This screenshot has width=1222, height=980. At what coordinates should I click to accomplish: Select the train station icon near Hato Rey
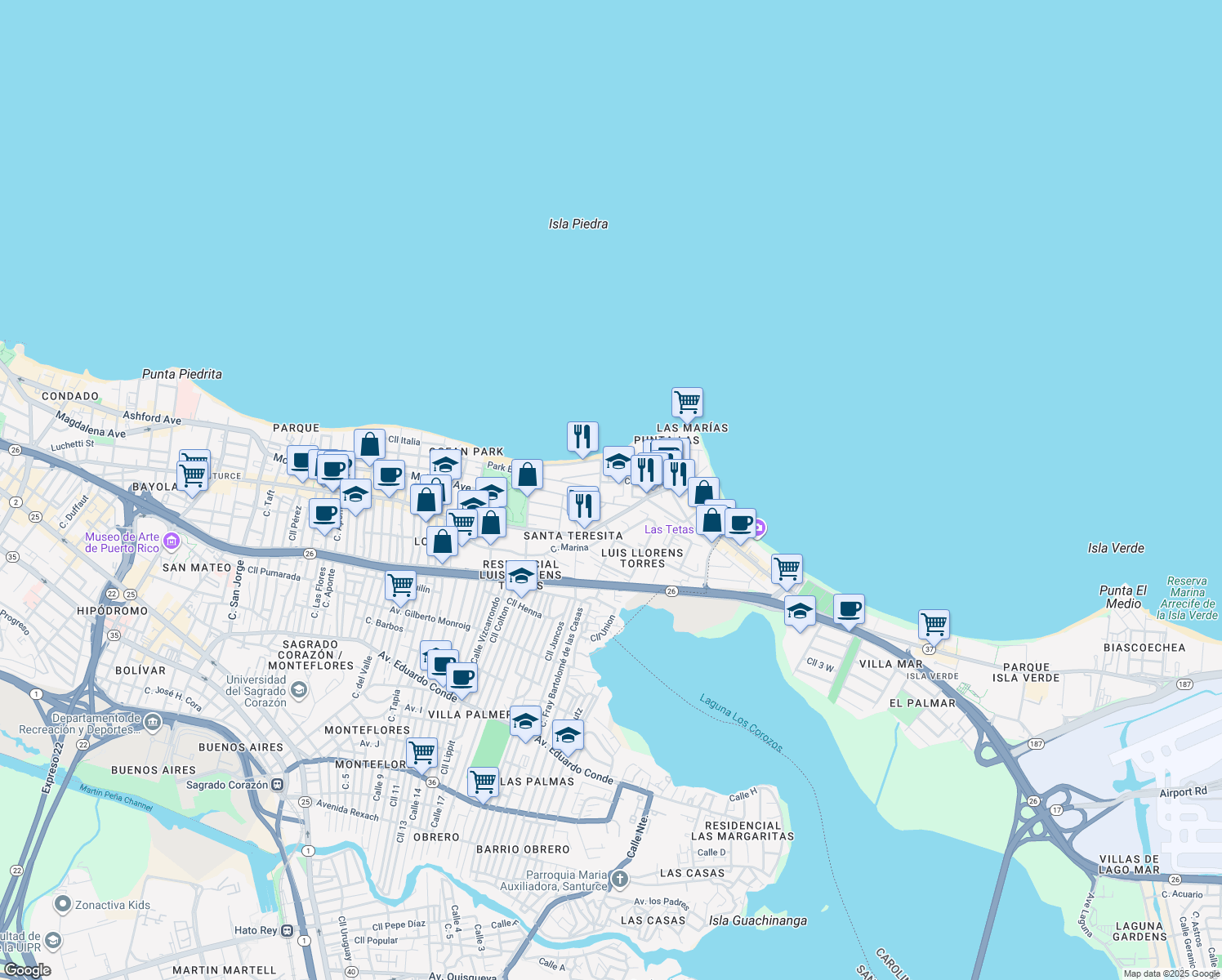(x=288, y=931)
